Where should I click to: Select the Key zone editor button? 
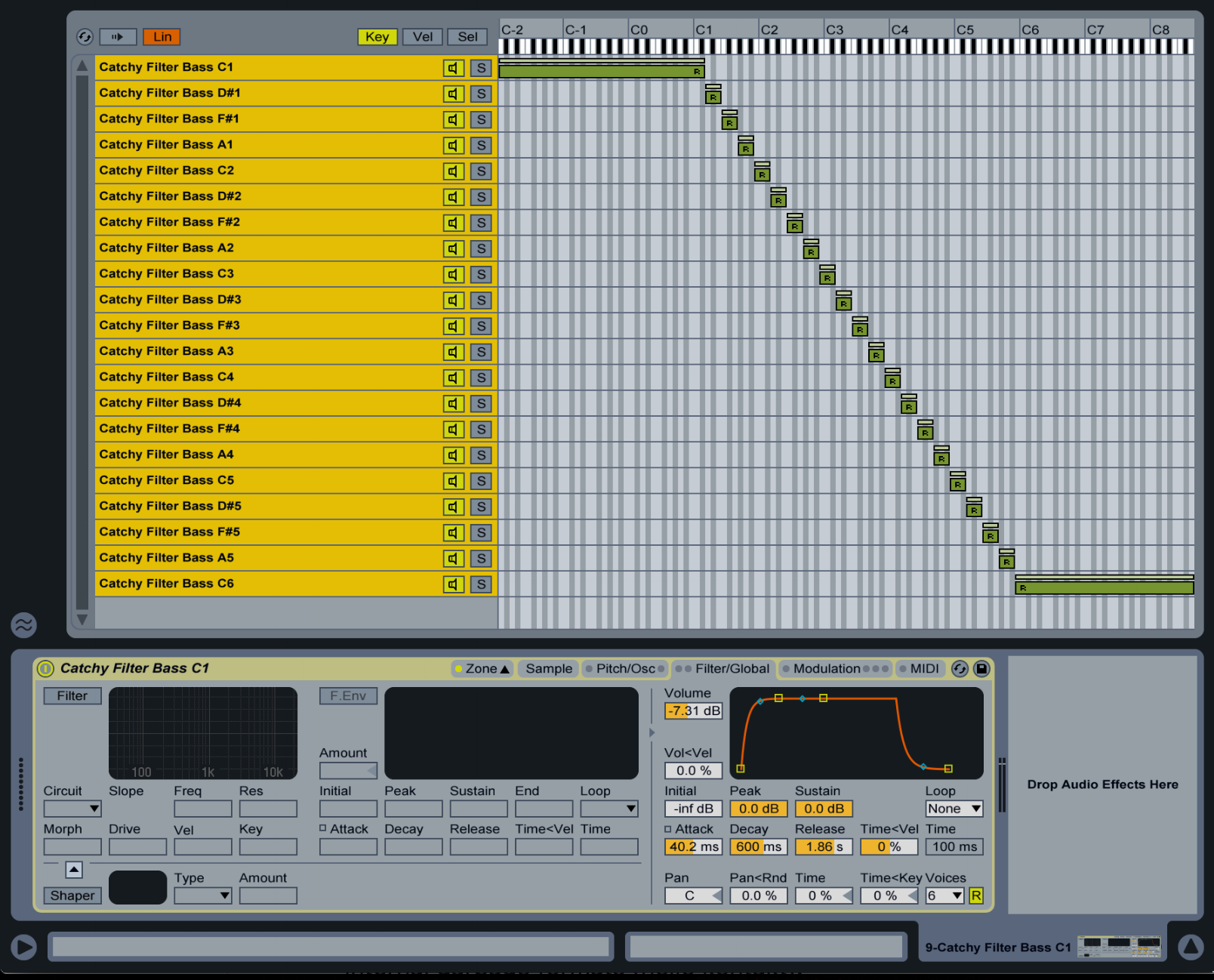click(x=377, y=37)
